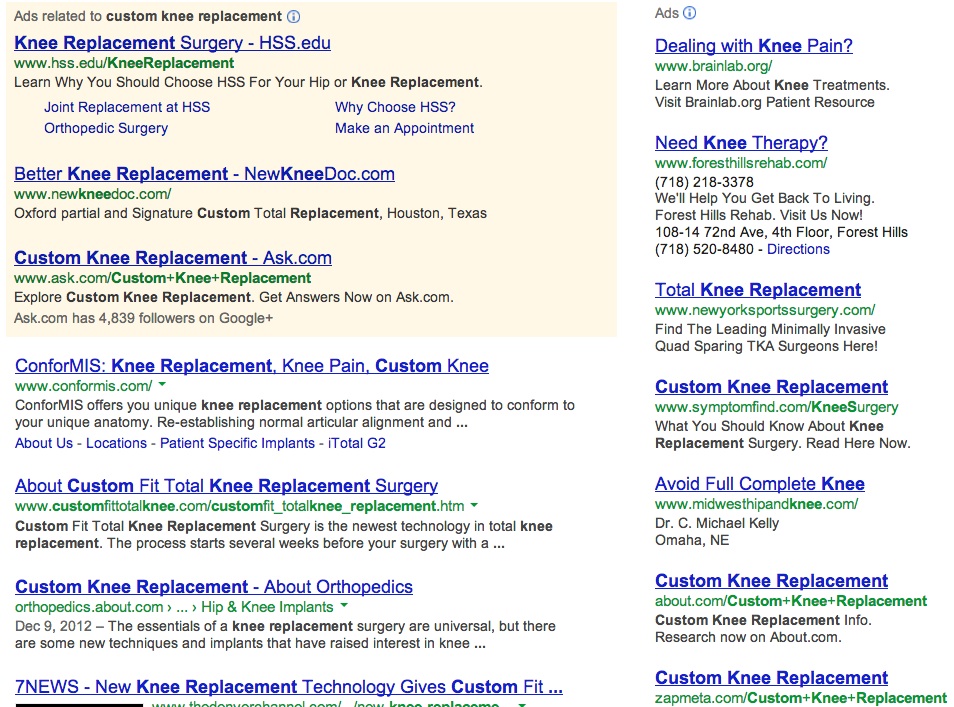Click the www.brainlab.org/ URL text
This screenshot has height=707, width=954.
pyautogui.click(x=713, y=66)
